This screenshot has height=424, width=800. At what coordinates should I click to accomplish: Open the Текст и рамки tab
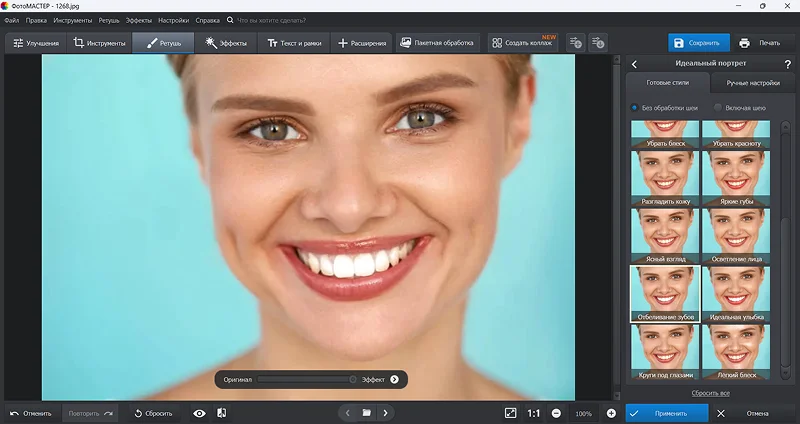click(x=294, y=43)
